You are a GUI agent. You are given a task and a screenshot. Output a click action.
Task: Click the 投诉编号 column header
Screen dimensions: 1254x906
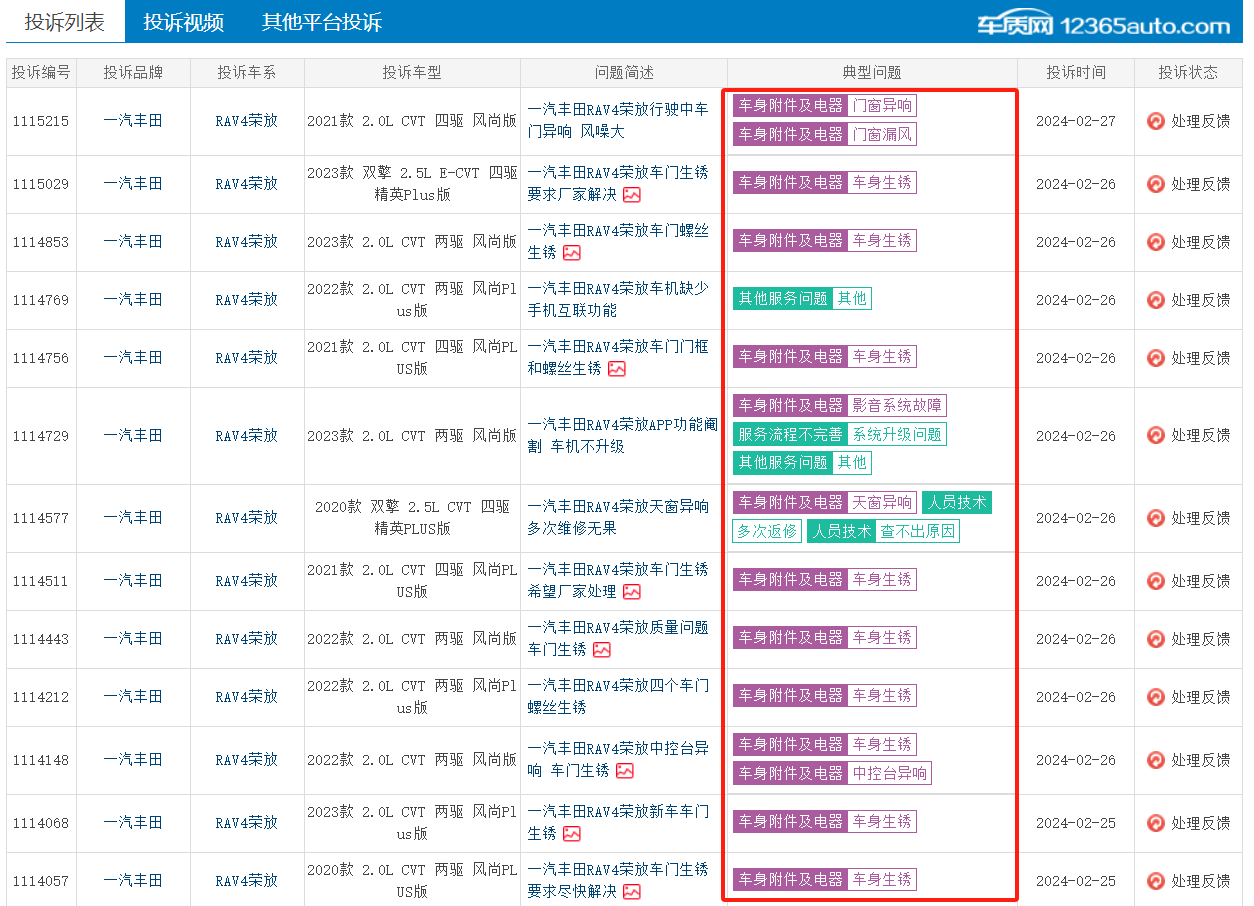[41, 73]
